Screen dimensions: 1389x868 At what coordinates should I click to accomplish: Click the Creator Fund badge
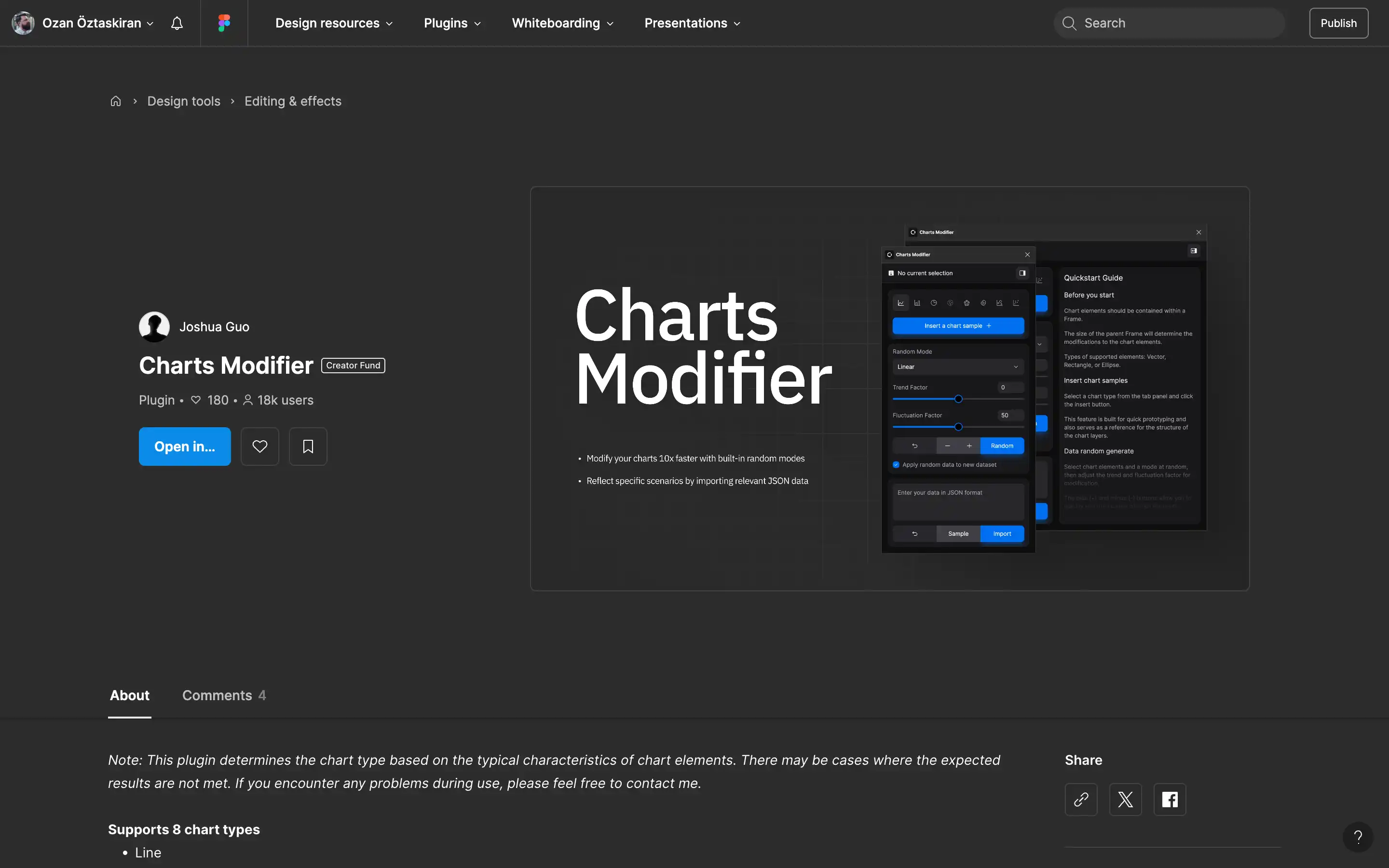(353, 366)
